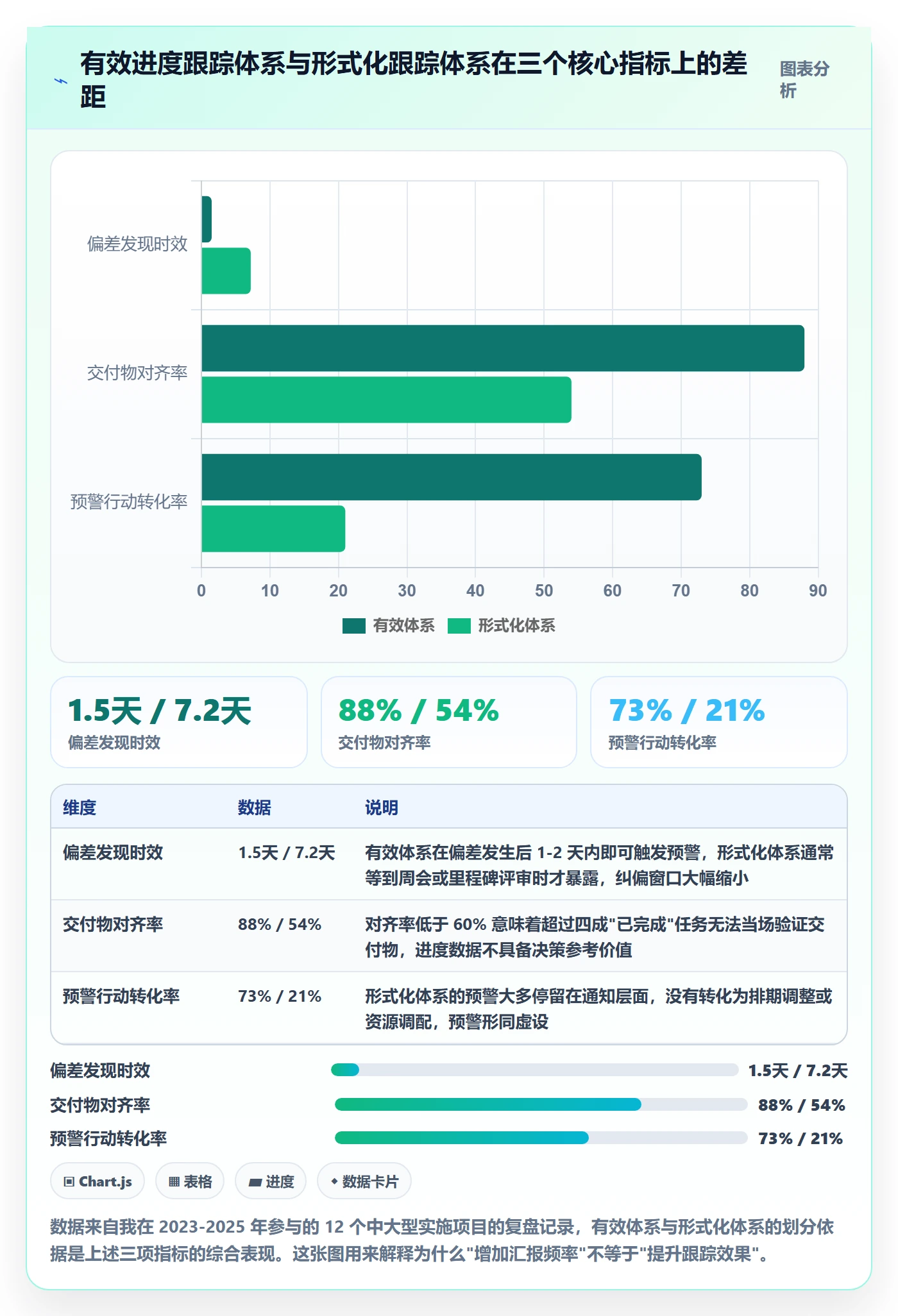898x1316 pixels.
Task: Click the 偏差发现时效 progress bar
Action: pos(534,1070)
